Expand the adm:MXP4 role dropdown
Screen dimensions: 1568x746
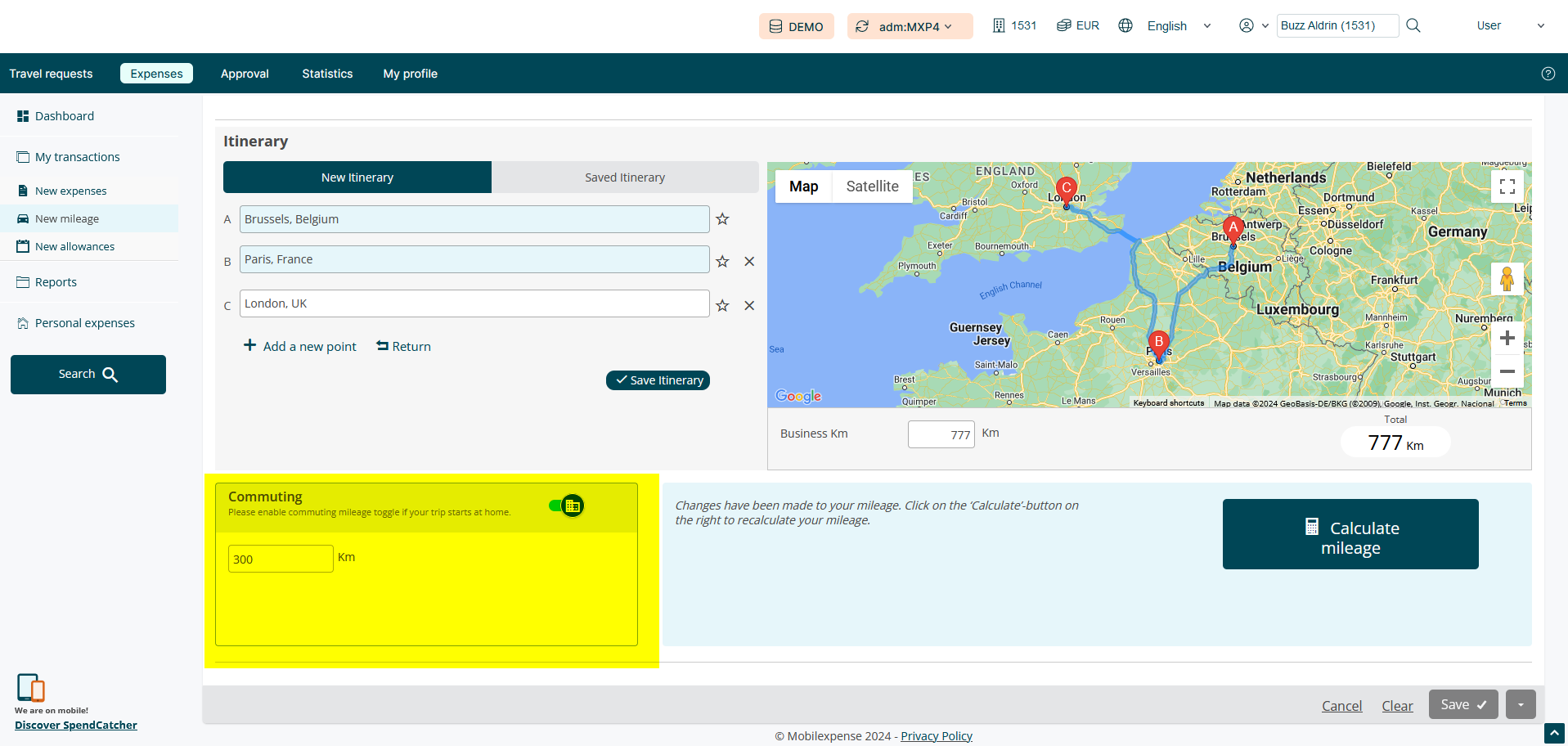click(x=910, y=26)
